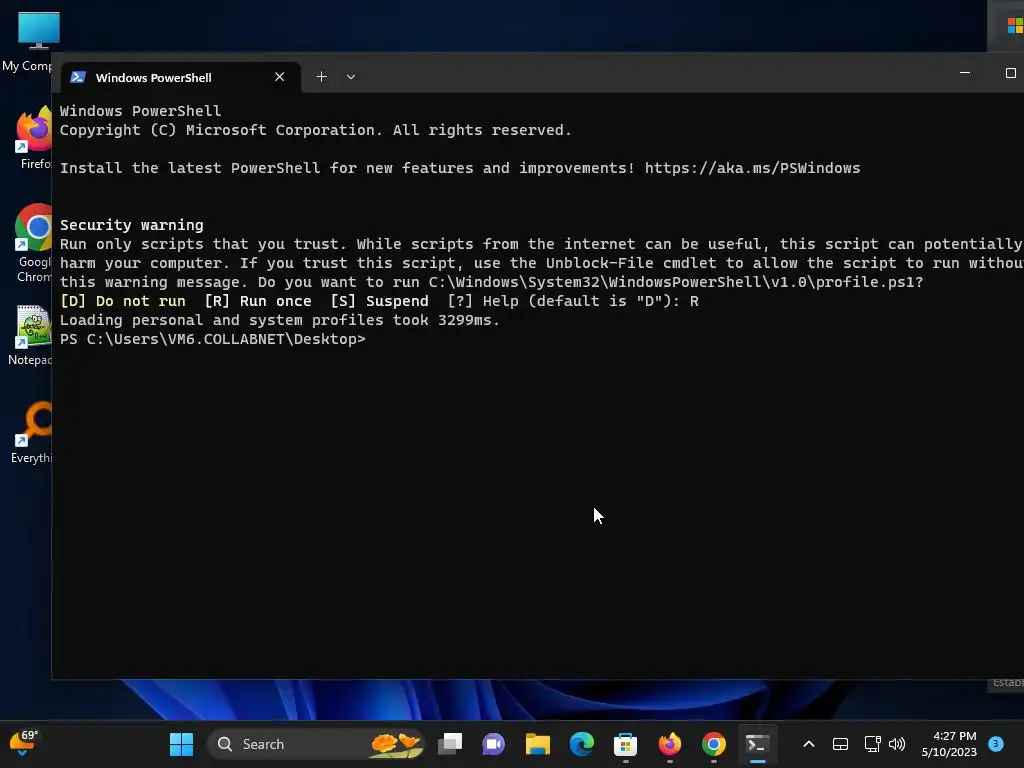Click "Loading personal and system profiles" line
The width and height of the screenshot is (1024, 768).
click(280, 320)
